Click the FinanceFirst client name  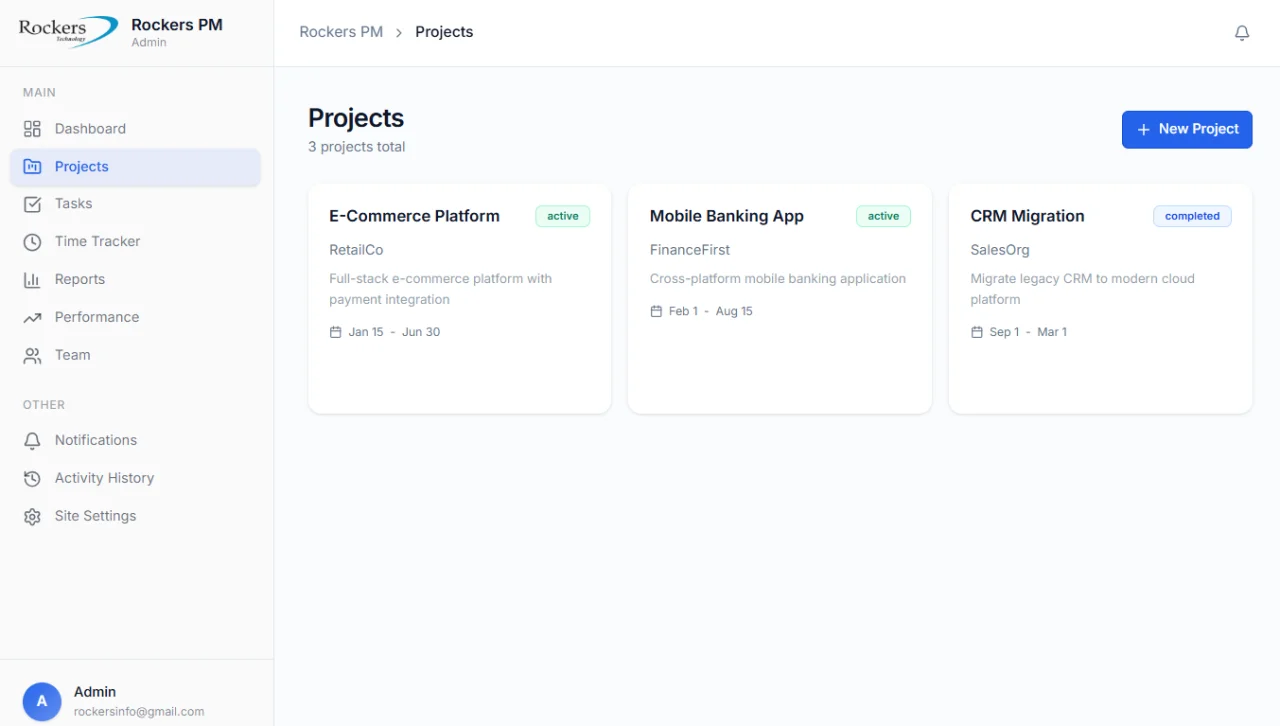click(690, 250)
